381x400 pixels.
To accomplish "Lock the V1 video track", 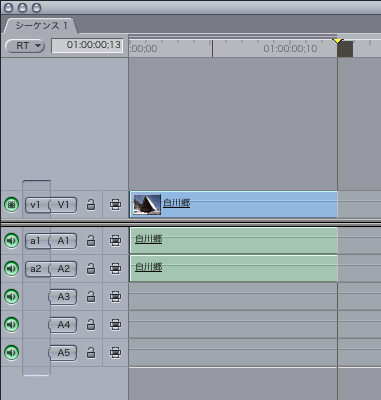I will [x=91, y=205].
